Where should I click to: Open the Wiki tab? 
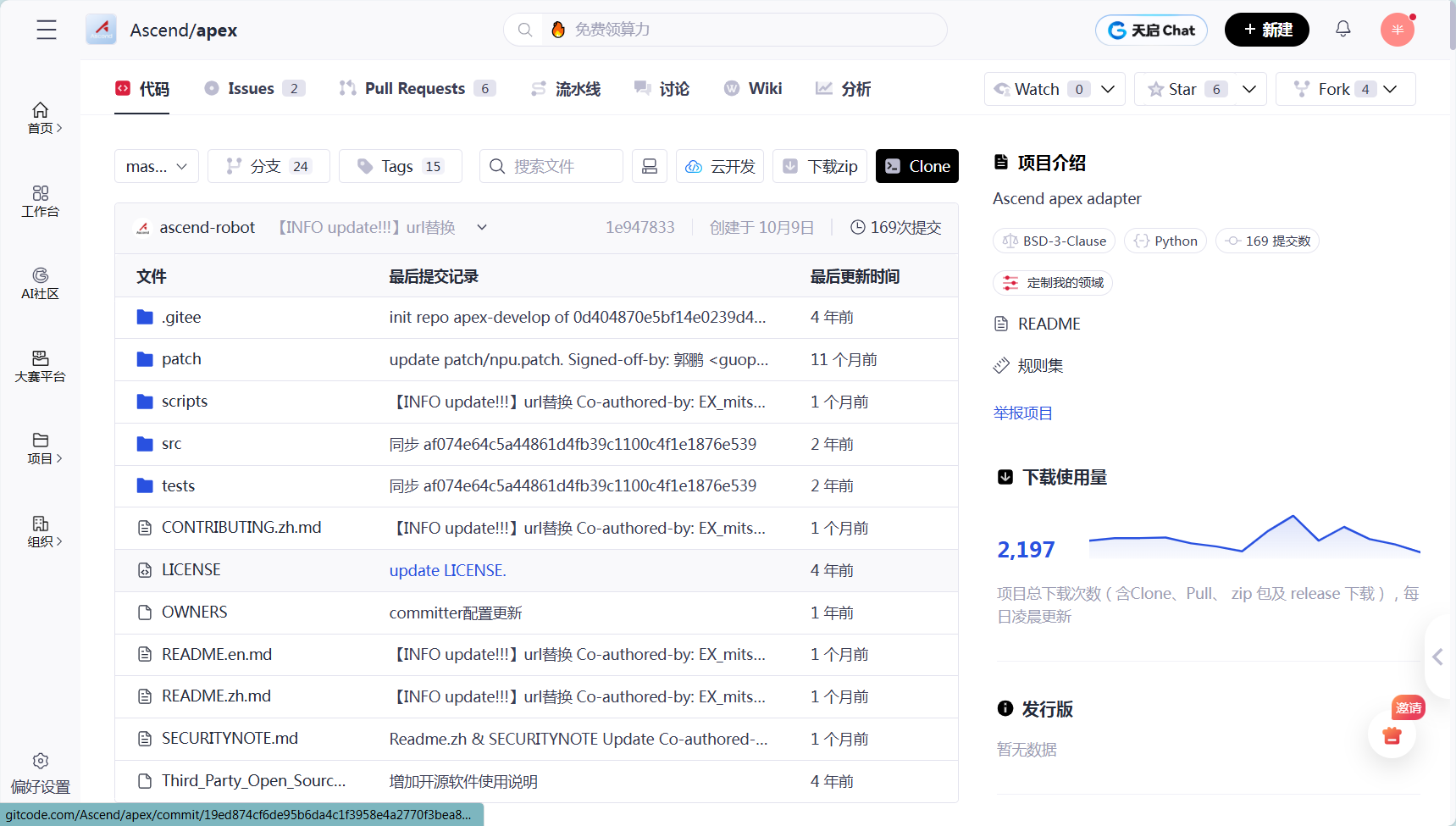(x=753, y=89)
